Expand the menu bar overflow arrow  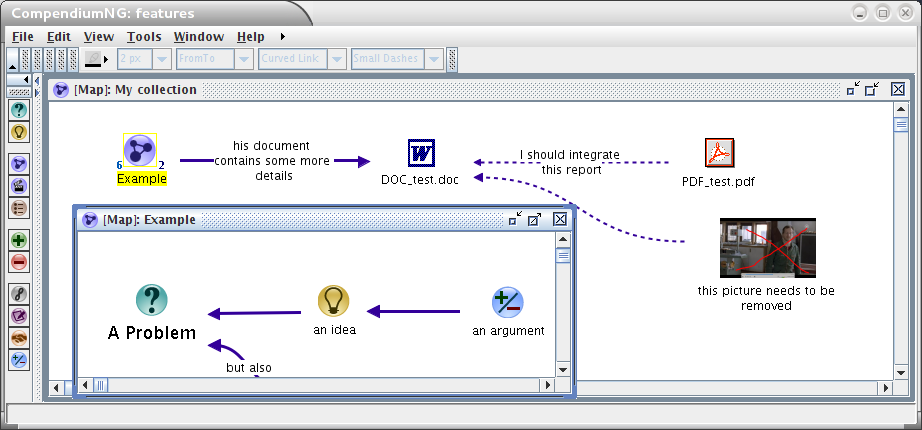tap(283, 36)
